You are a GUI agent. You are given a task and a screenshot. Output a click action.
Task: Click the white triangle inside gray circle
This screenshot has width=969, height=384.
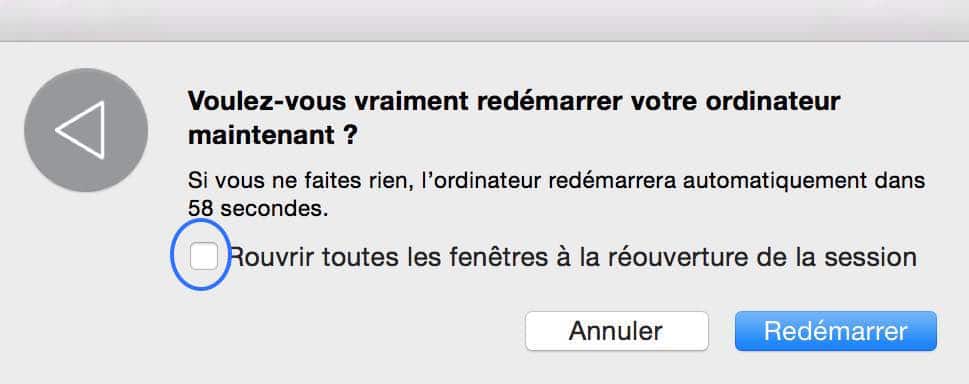coord(81,130)
